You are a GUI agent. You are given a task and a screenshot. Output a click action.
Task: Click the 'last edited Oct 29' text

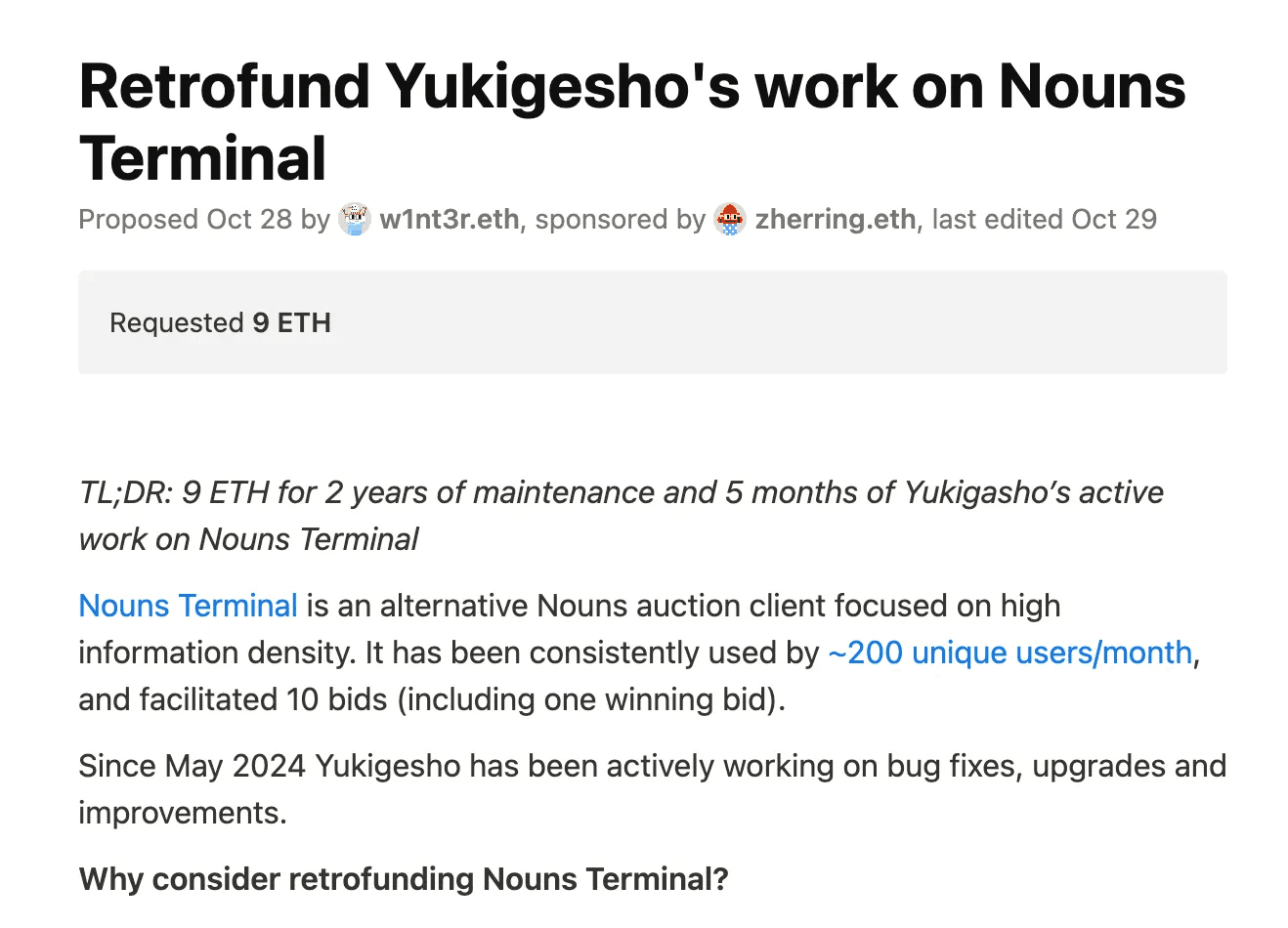(1044, 219)
